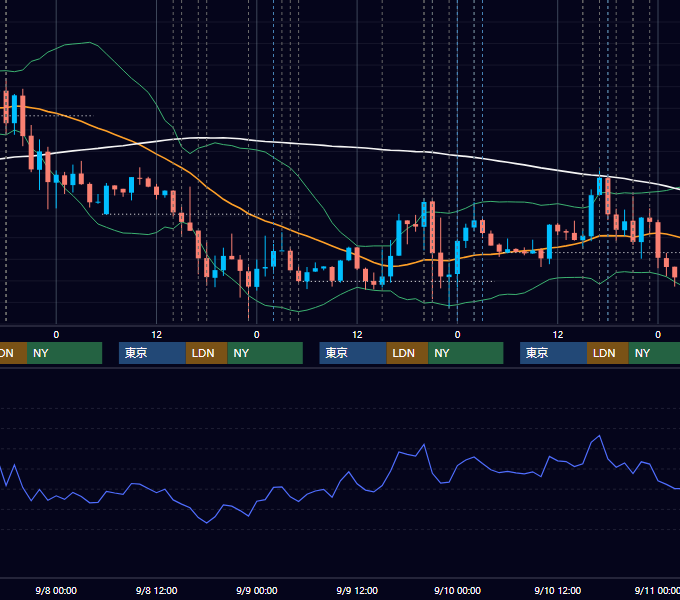Click the 9/8 00:00 time axis label
Image resolution: width=680 pixels, height=600 pixels.
[56, 590]
